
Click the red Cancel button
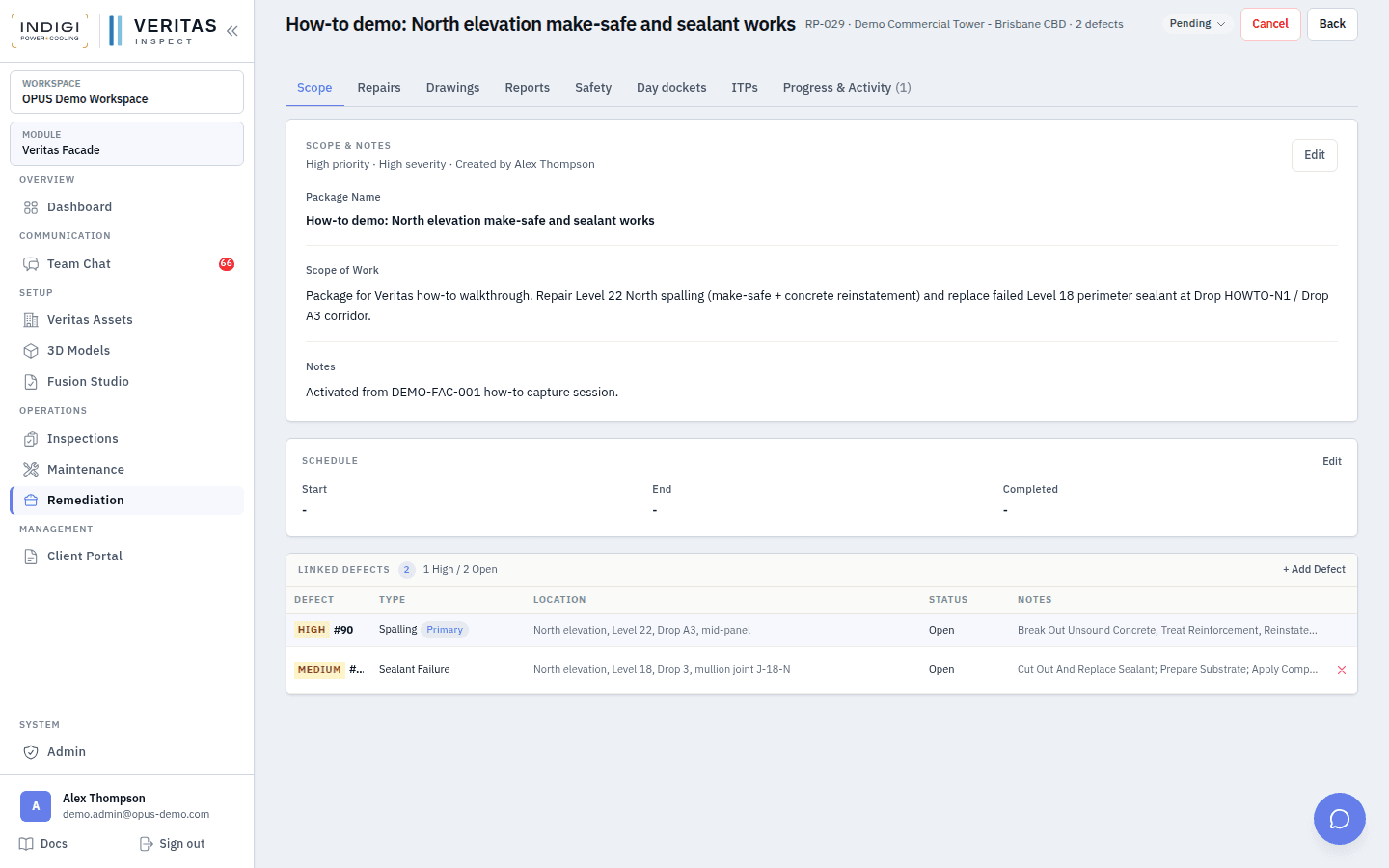[x=1270, y=24]
